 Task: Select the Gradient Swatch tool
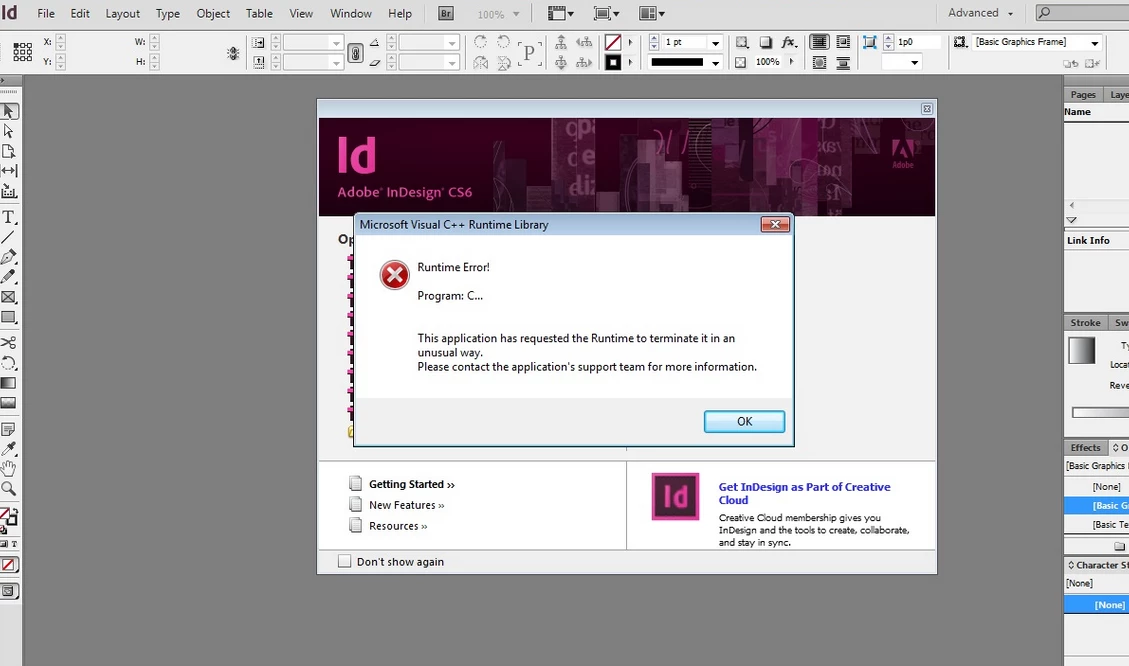point(9,383)
